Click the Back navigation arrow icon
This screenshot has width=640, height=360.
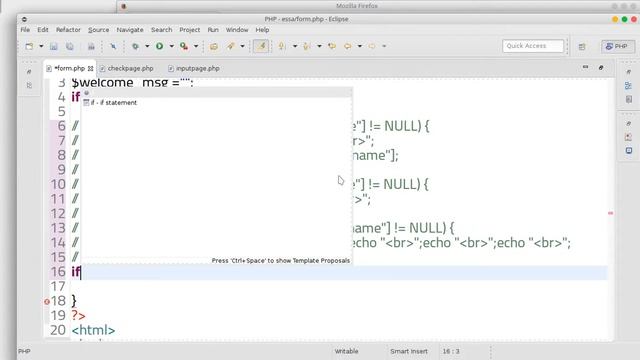coord(347,46)
